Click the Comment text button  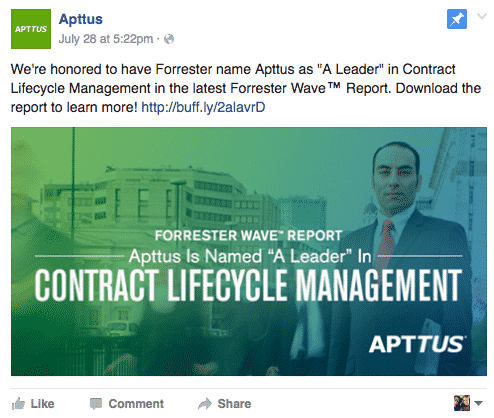coord(136,404)
